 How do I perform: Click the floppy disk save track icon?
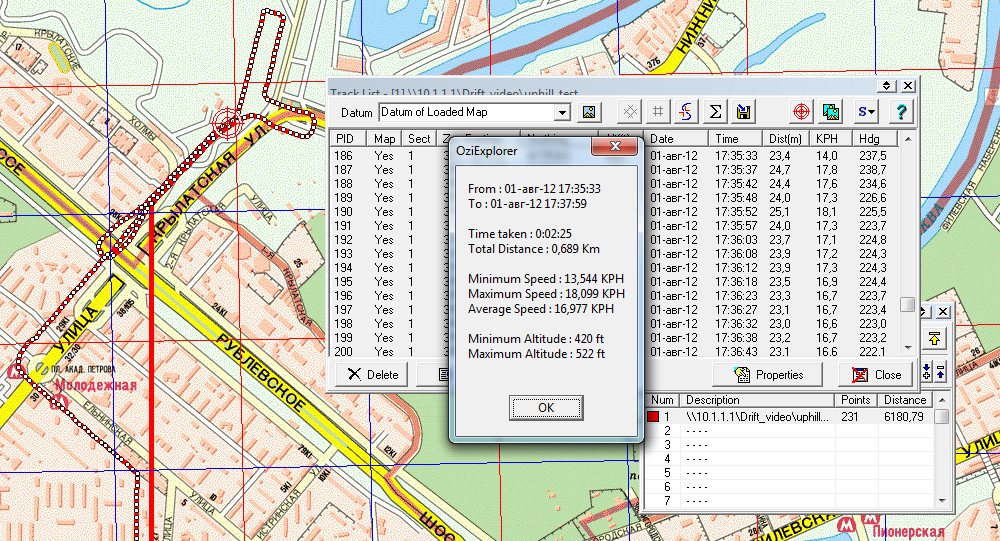point(743,112)
